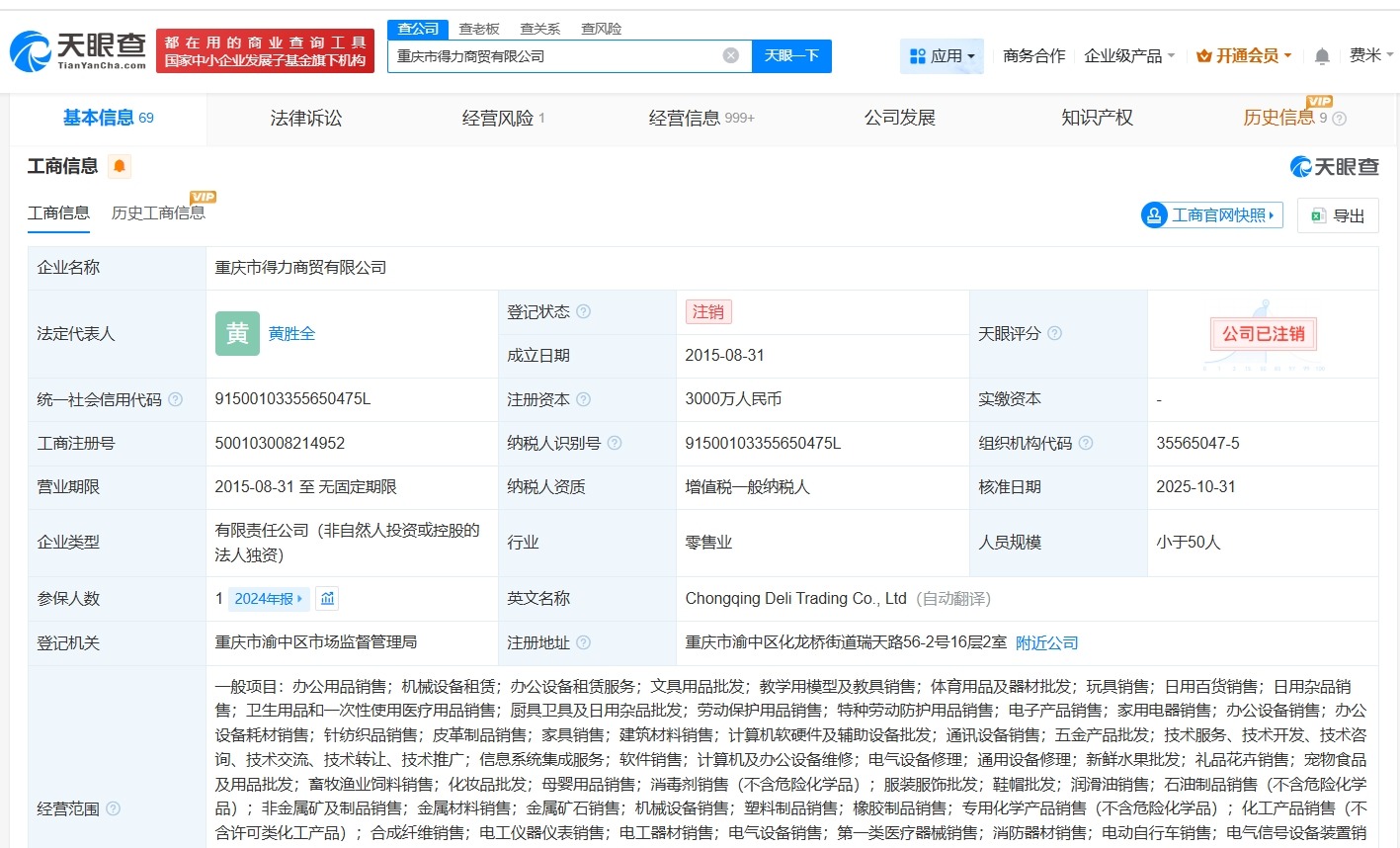Click the 天眼一下 search button
The width and height of the screenshot is (1400, 848).
791,56
